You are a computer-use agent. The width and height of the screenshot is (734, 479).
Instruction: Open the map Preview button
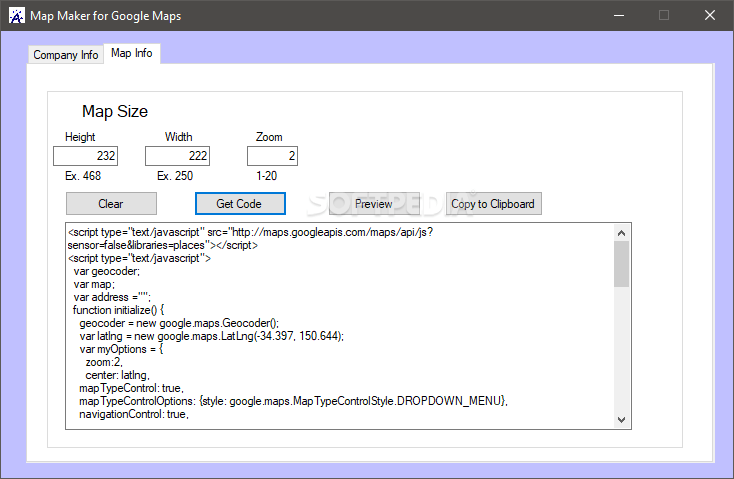374,204
